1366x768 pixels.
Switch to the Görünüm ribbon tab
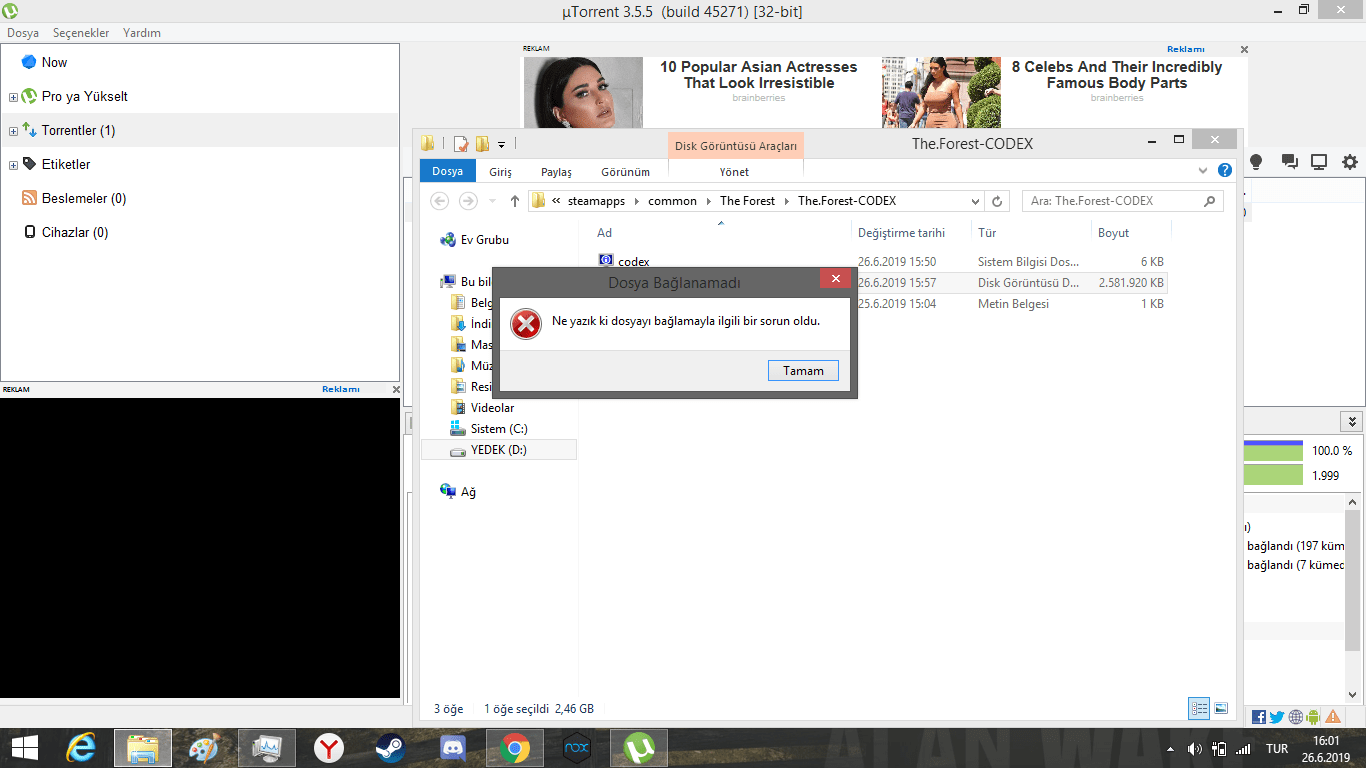[x=625, y=172]
